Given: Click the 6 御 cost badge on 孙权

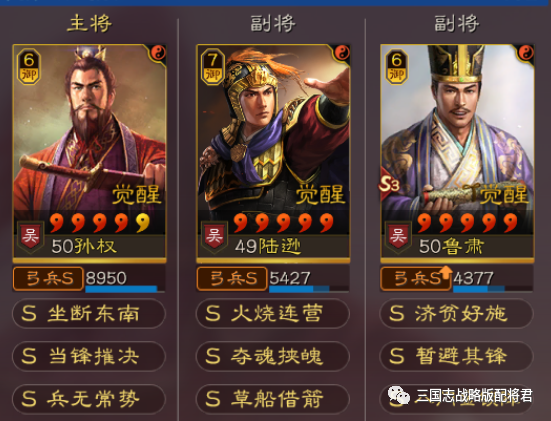Looking at the screenshot, I should 29,67.
